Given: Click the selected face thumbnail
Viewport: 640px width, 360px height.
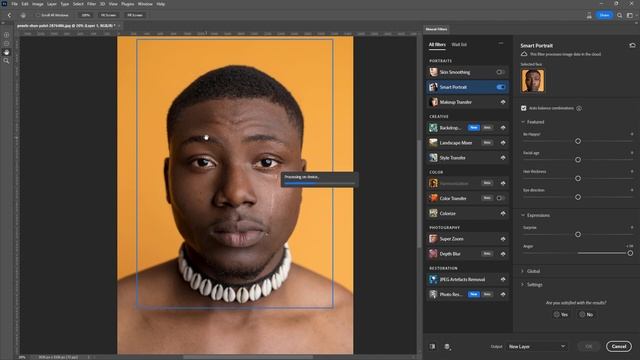Looking at the screenshot, I should pyautogui.click(x=533, y=80).
